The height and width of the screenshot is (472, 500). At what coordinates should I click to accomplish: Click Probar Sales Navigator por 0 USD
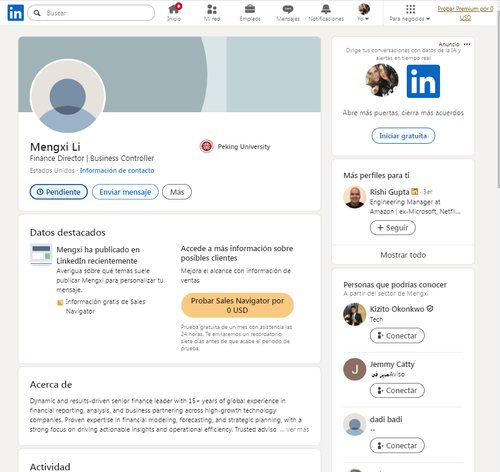237,305
